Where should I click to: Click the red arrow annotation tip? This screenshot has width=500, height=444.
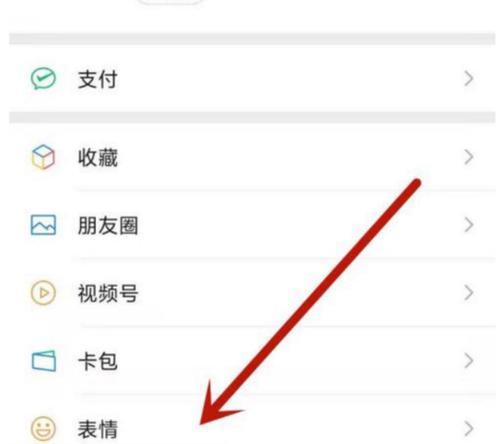pyautogui.click(x=202, y=423)
